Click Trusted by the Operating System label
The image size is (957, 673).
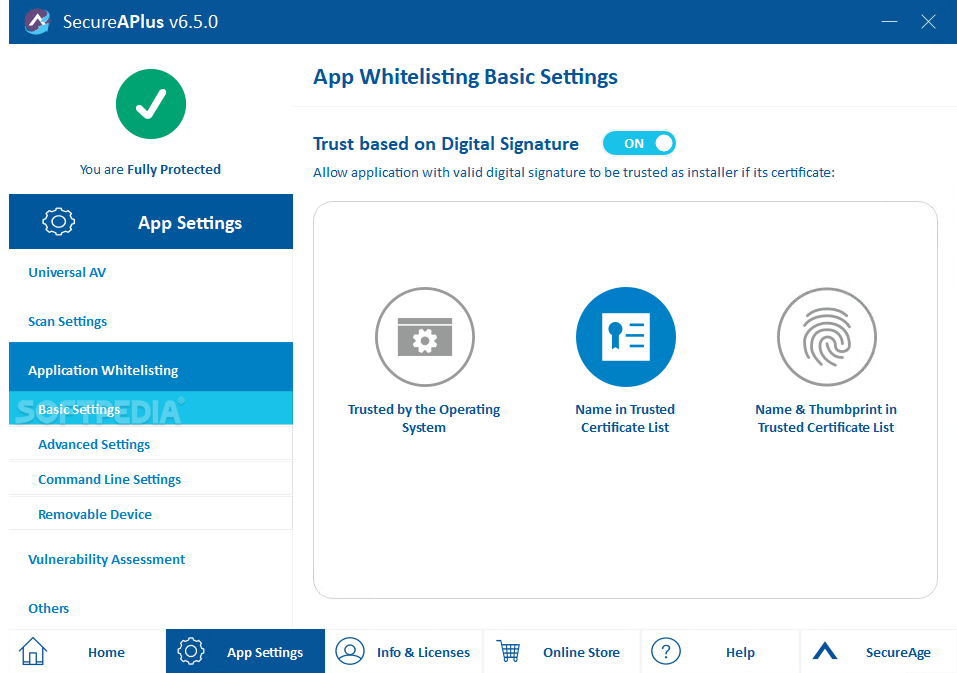(424, 418)
